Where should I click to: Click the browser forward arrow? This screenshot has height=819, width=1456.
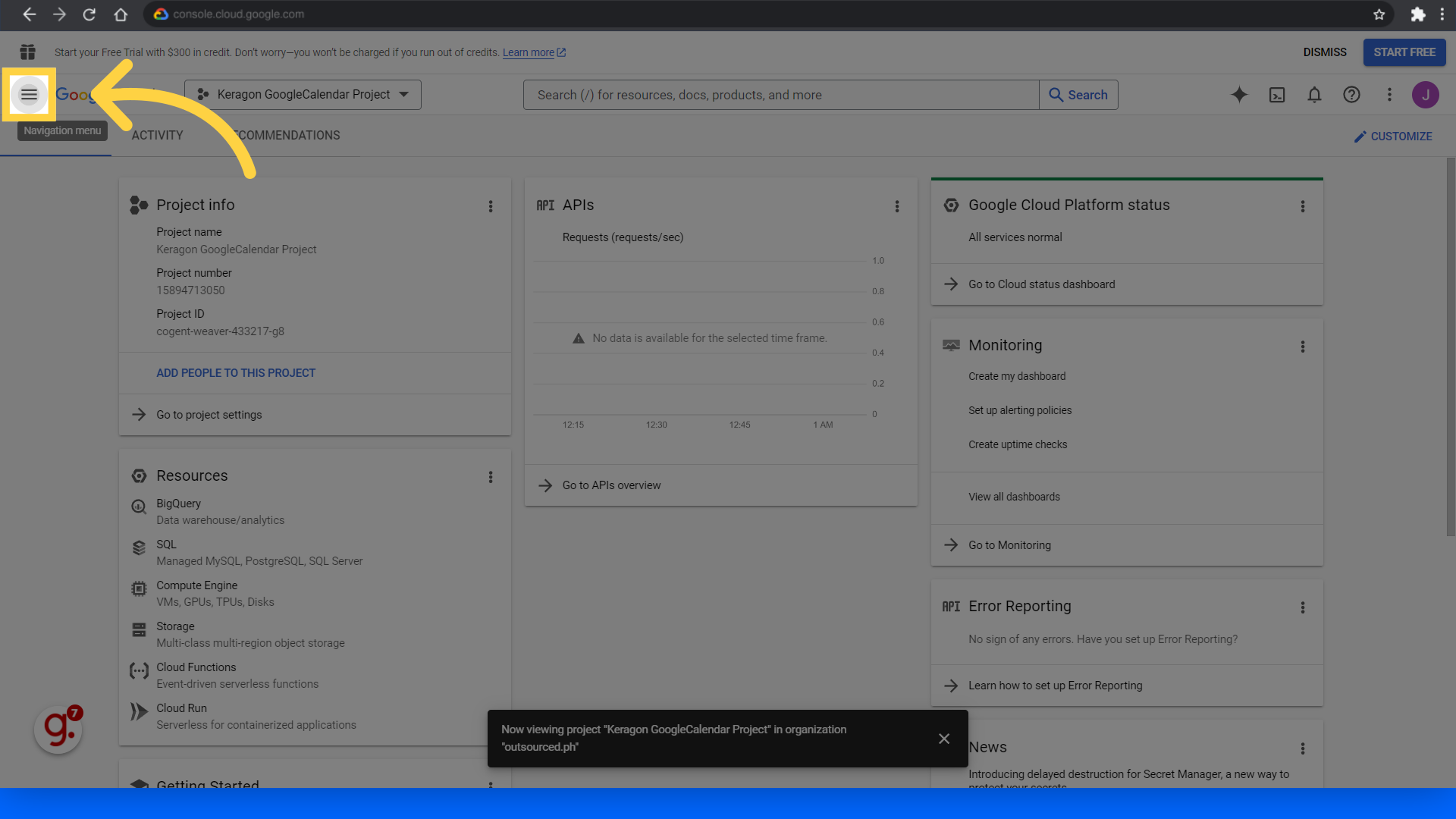59,14
